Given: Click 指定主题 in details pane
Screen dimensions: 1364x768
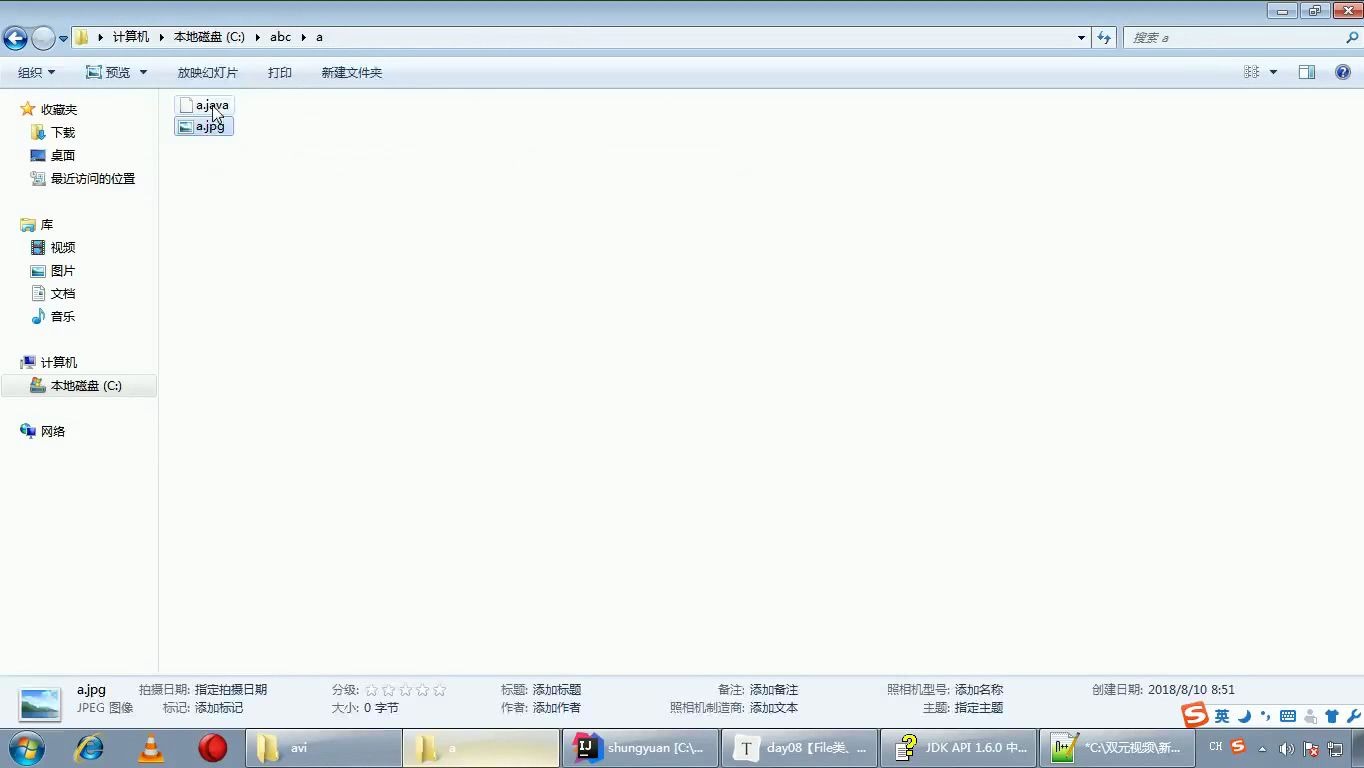Looking at the screenshot, I should pos(979,707).
